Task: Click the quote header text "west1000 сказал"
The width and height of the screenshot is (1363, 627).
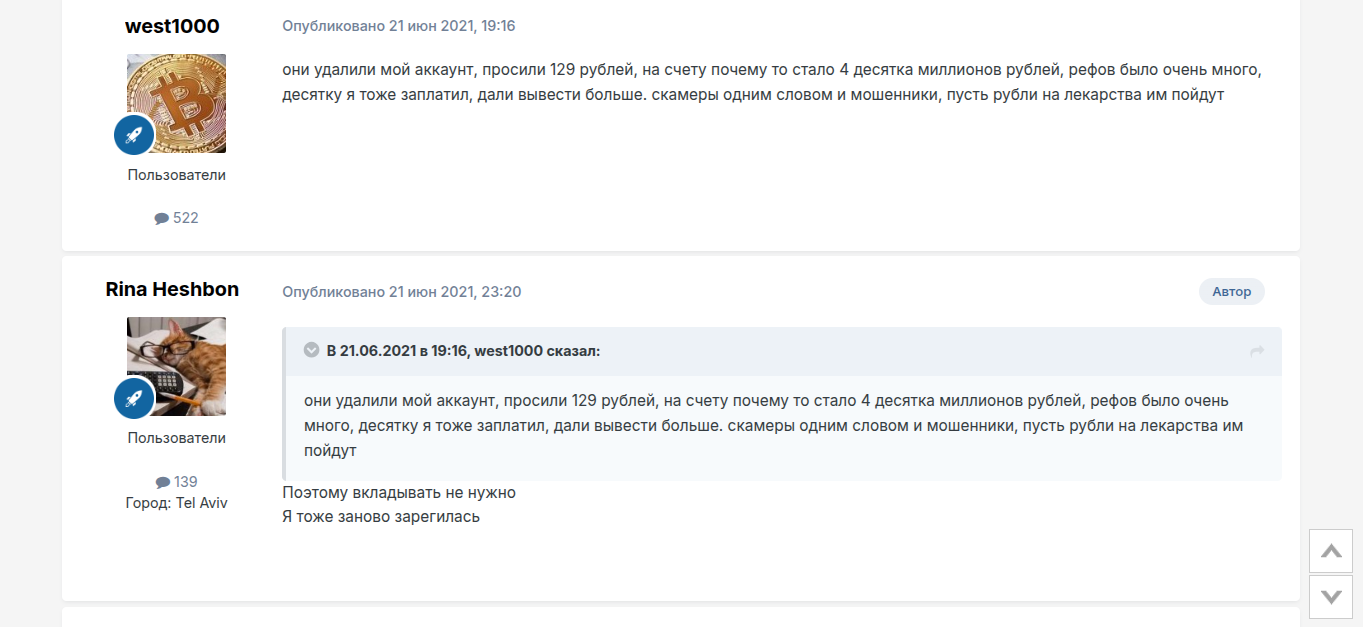Action: click(x=536, y=351)
